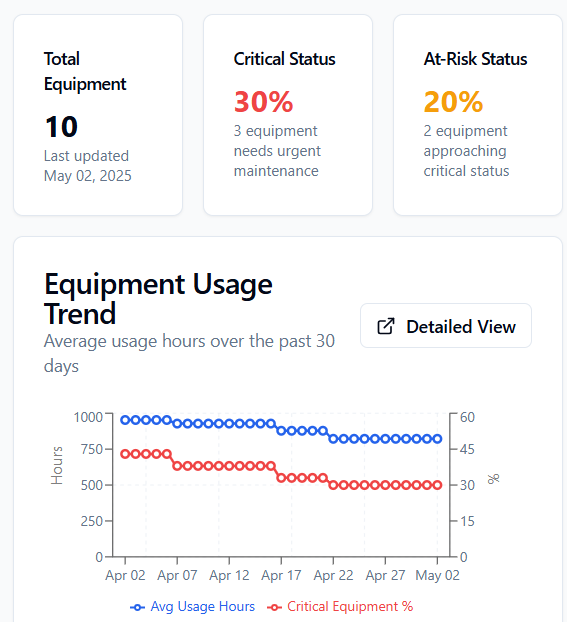Click the 750 label on Hours axis
The width and height of the screenshot is (567, 622).
92,449
